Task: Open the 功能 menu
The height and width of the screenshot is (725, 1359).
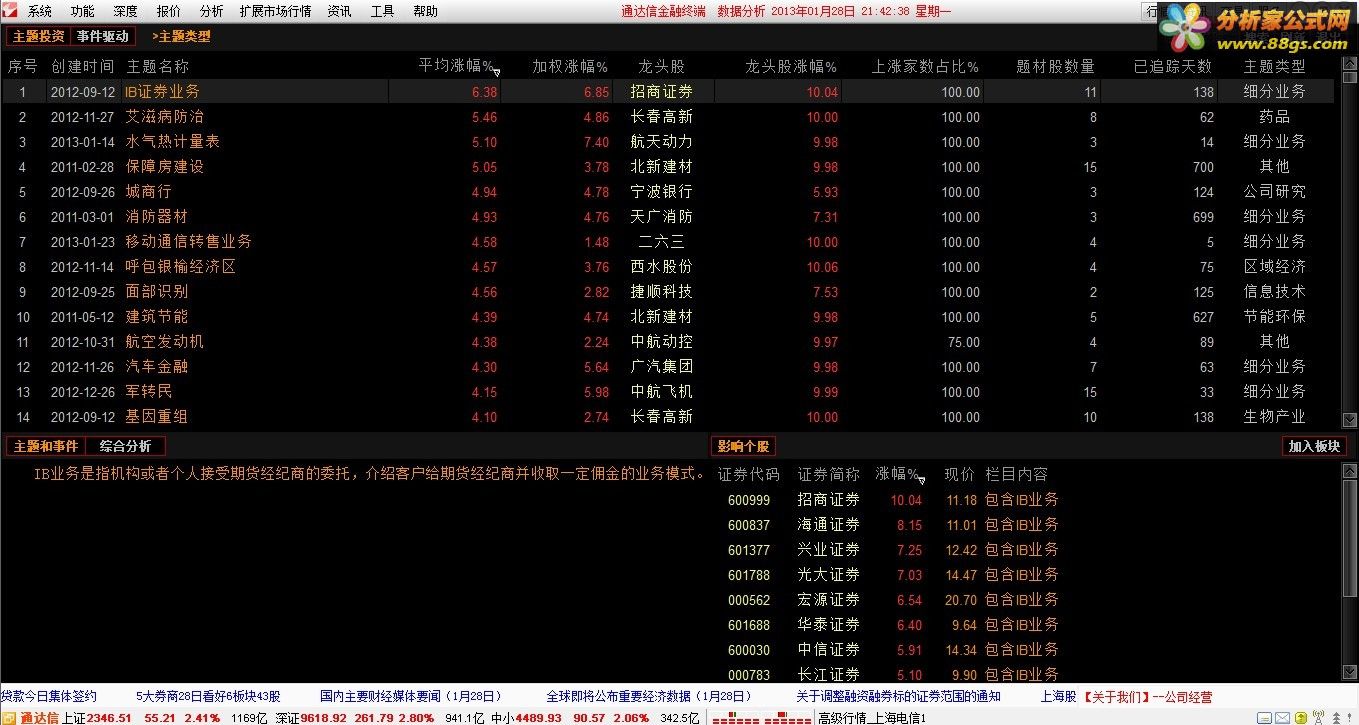Action: coord(83,12)
